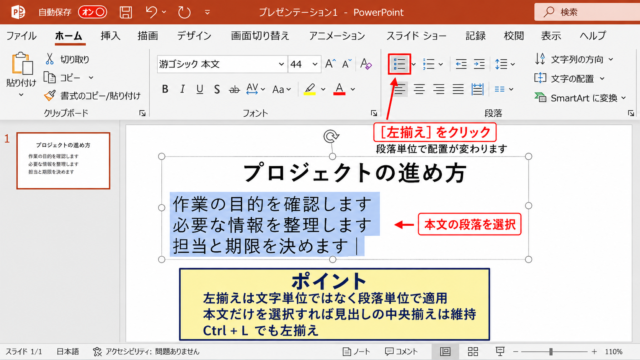Open Font dialog launcher in フォント group
The width and height of the screenshot is (640, 360).
[x=373, y=113]
